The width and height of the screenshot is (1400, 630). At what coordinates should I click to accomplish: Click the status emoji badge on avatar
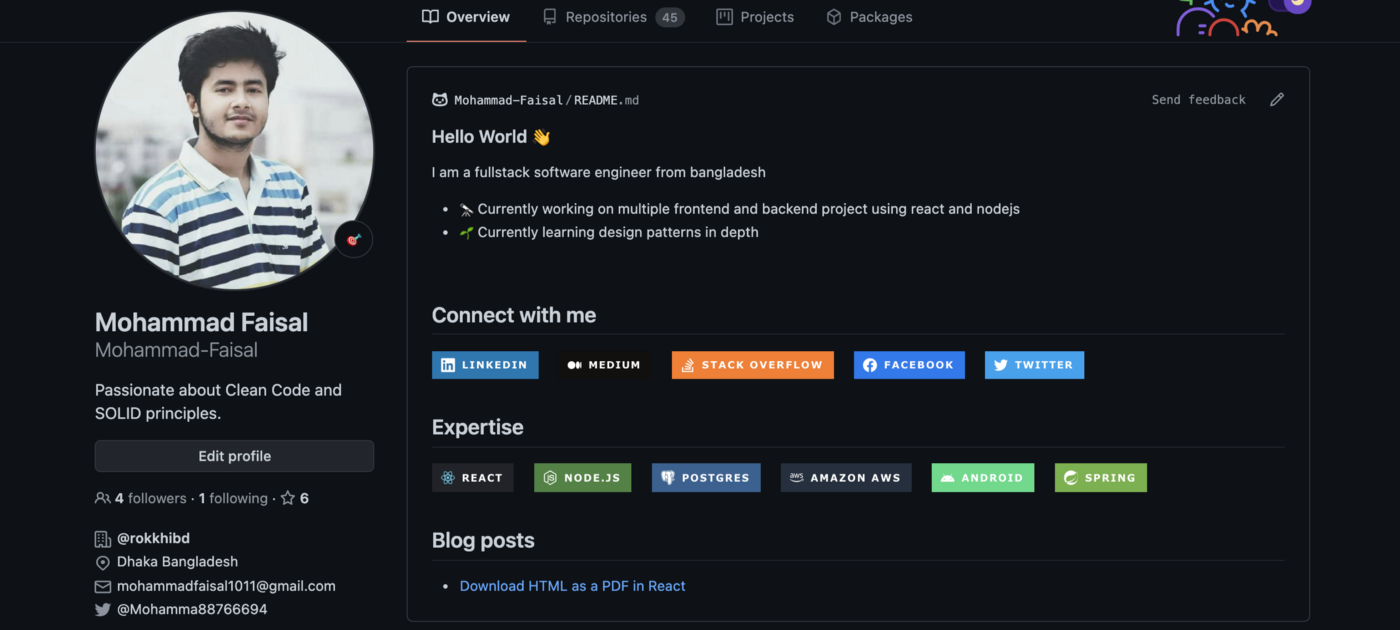pyautogui.click(x=353, y=240)
